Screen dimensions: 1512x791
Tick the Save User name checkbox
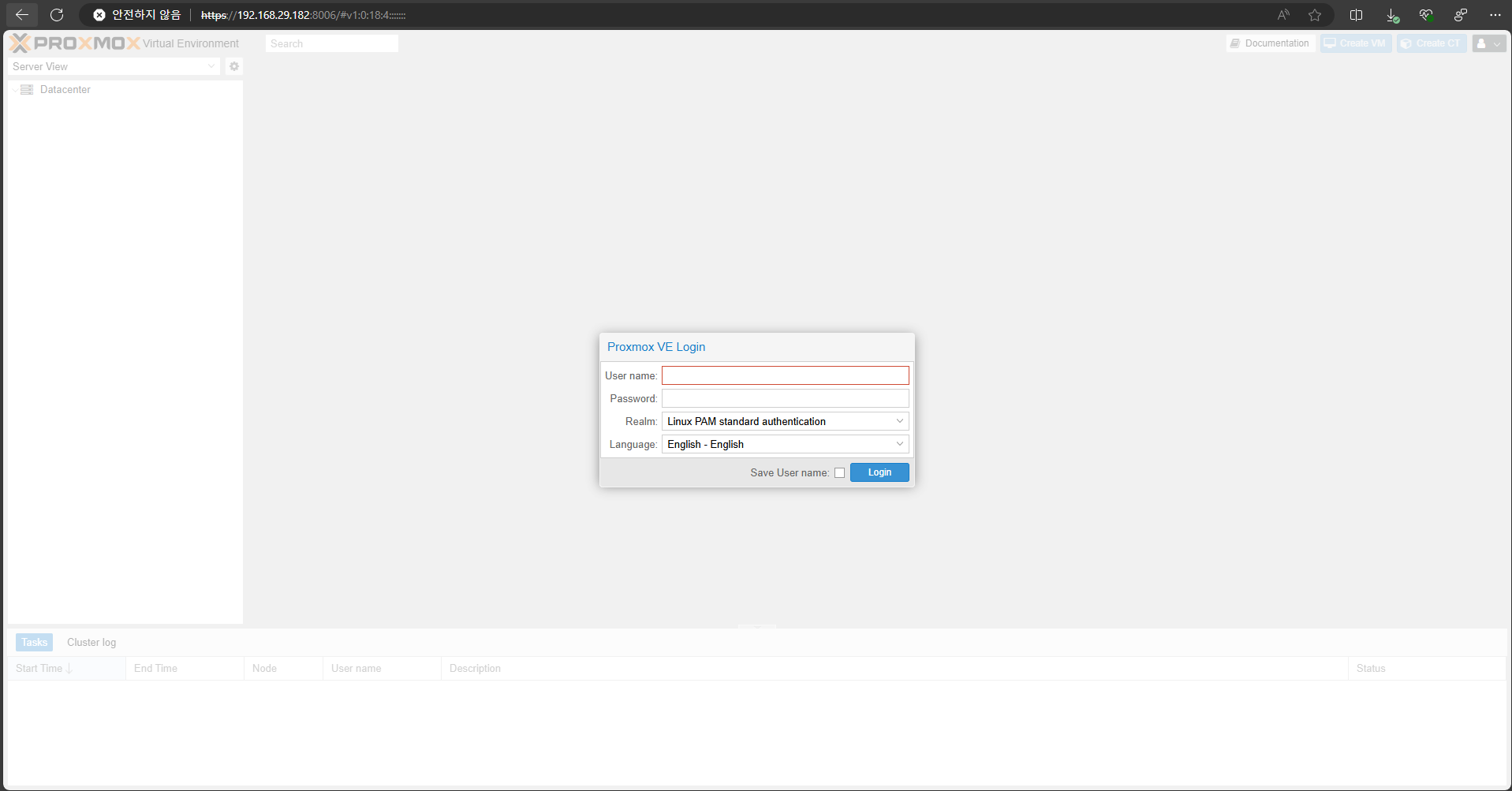[839, 472]
